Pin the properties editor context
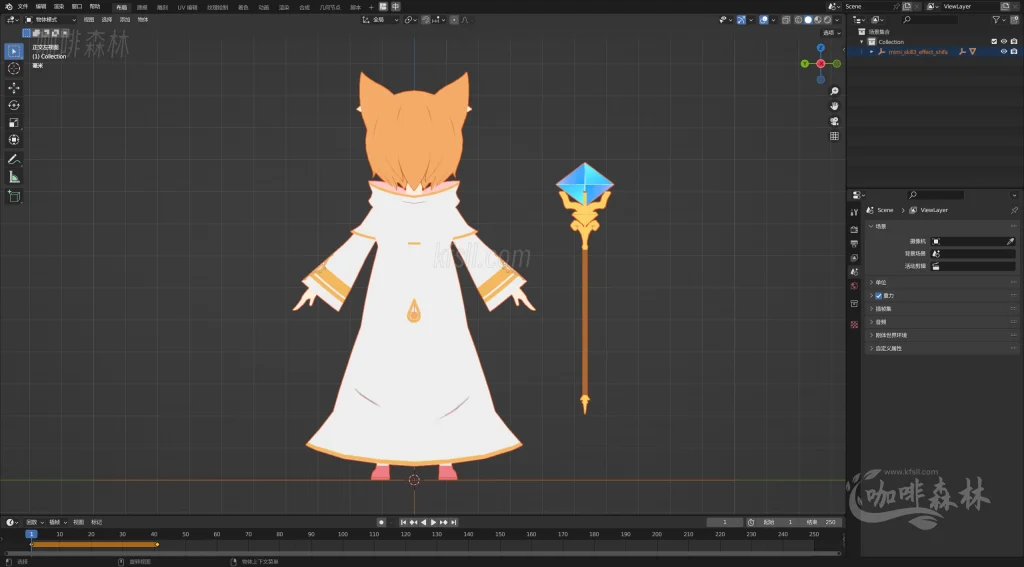The width and height of the screenshot is (1024, 567). click(x=1014, y=210)
